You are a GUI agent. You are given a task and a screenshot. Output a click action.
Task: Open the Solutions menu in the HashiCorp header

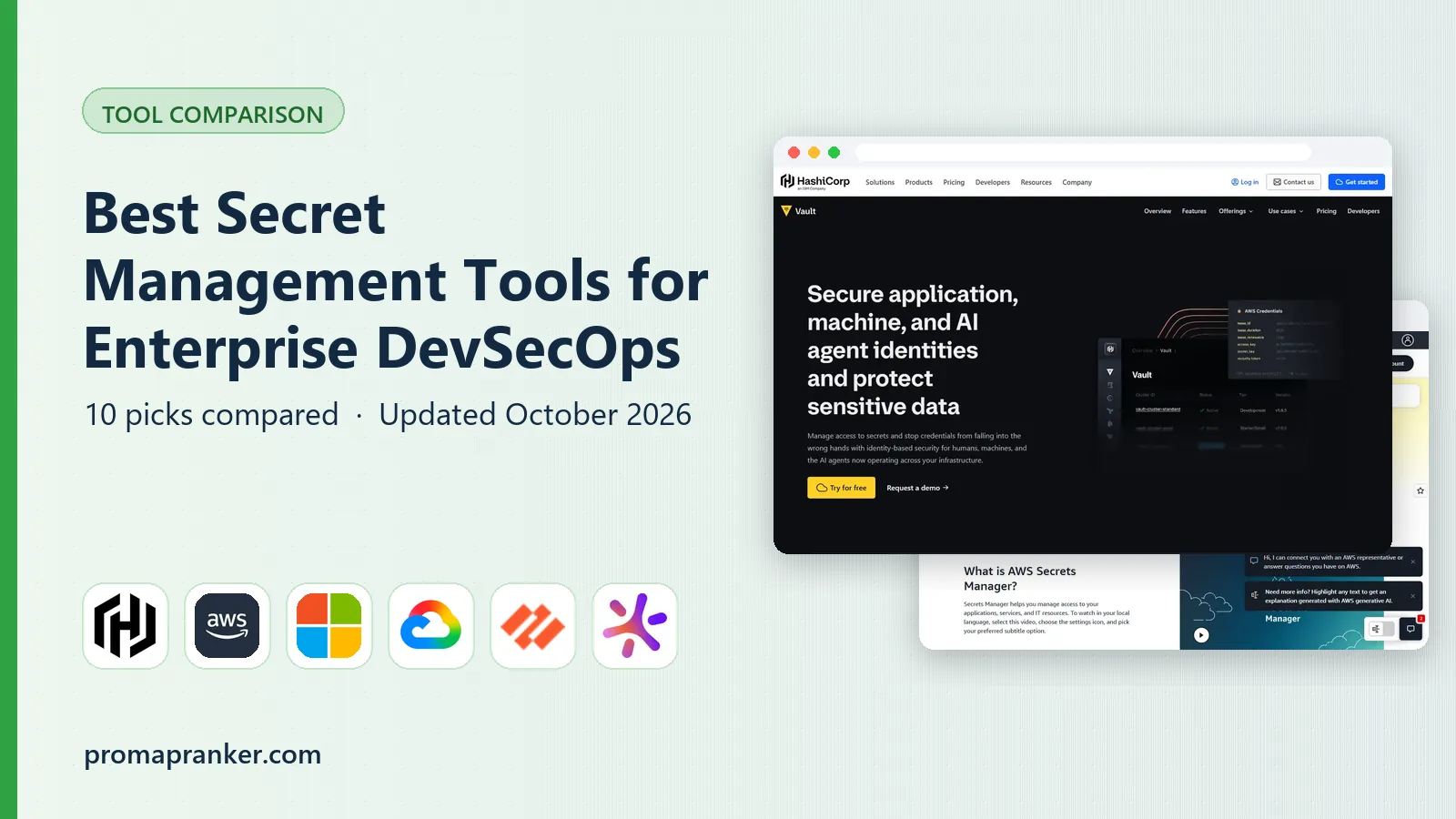[880, 182]
